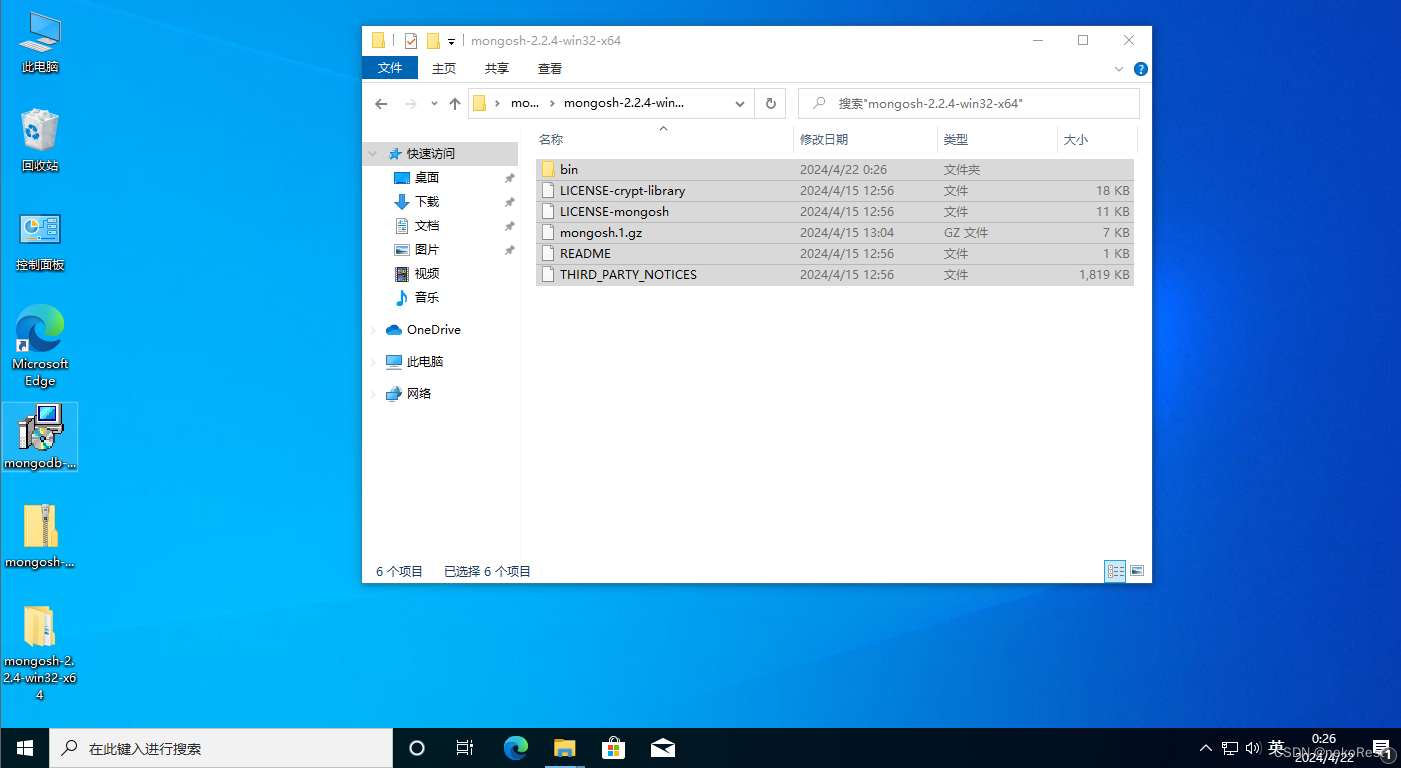Open Explorer help via the blue question mark
This screenshot has height=768, width=1401.
1141,69
